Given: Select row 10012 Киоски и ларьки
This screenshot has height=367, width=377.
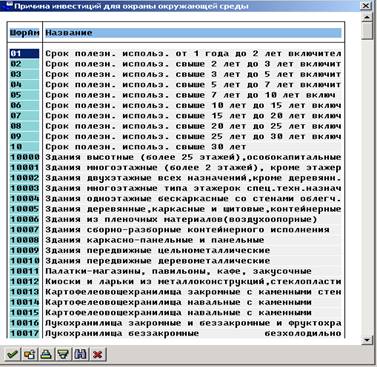Looking at the screenshot, I should click(x=176, y=281).
